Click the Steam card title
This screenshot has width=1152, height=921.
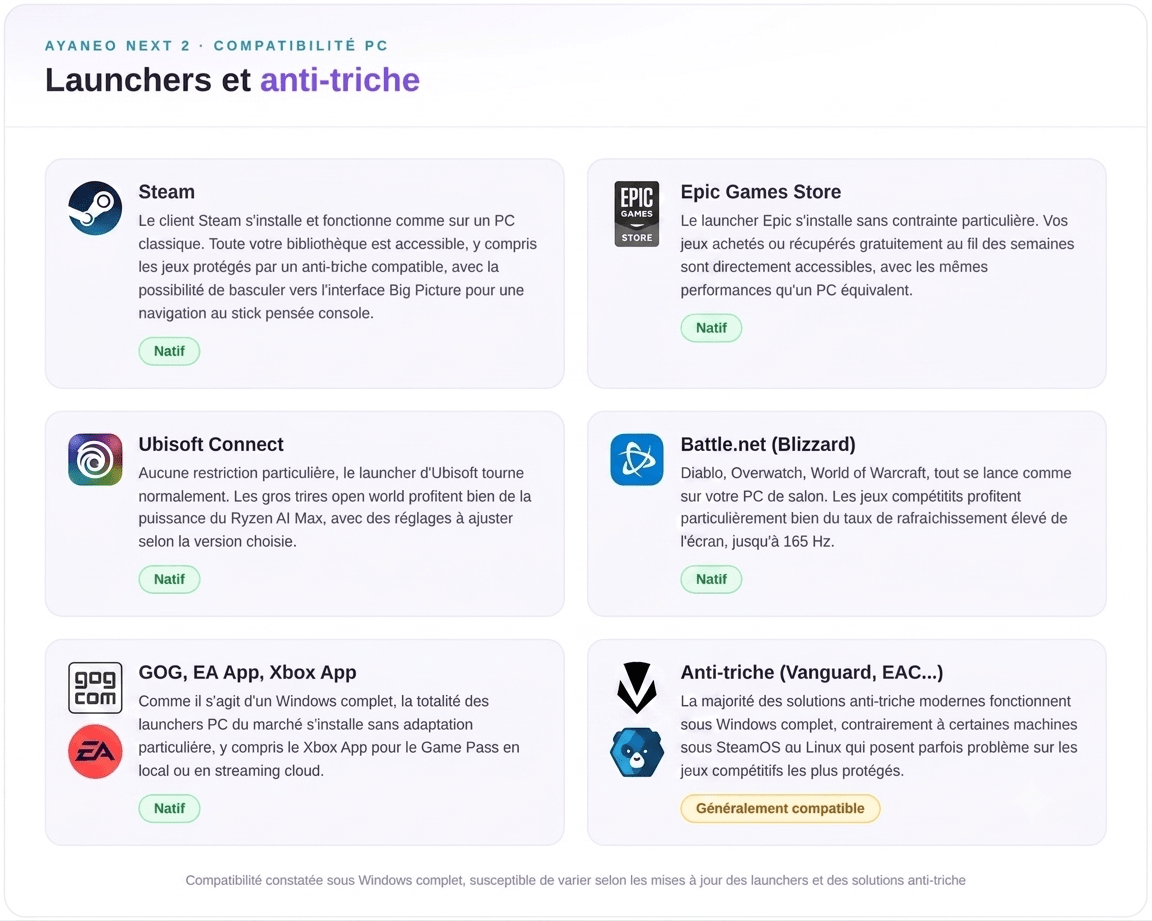click(167, 192)
